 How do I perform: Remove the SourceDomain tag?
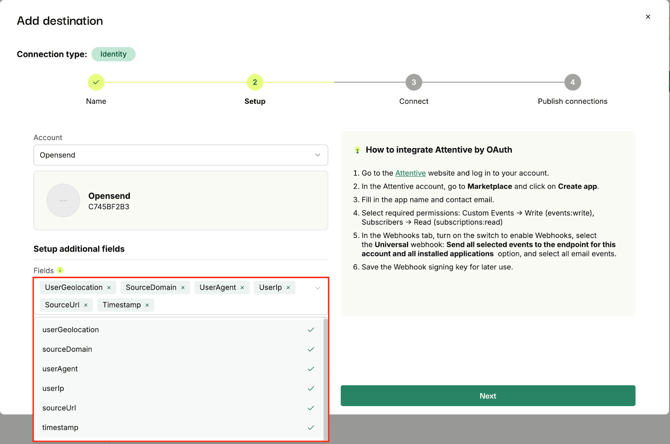[x=183, y=288]
